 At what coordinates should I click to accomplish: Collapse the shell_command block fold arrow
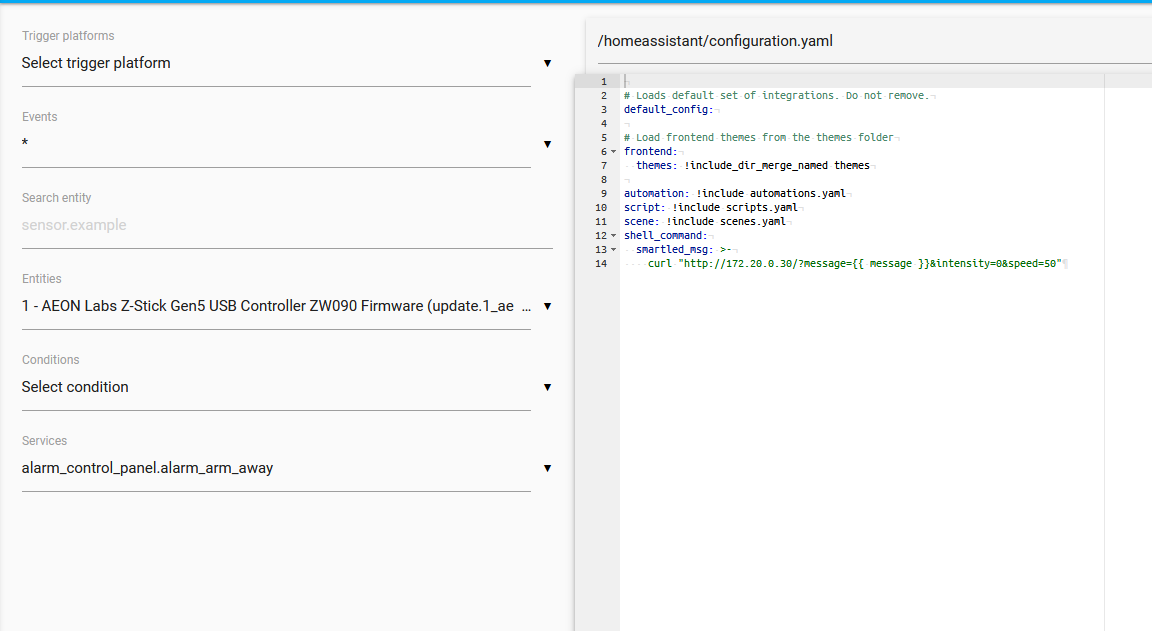pos(613,236)
